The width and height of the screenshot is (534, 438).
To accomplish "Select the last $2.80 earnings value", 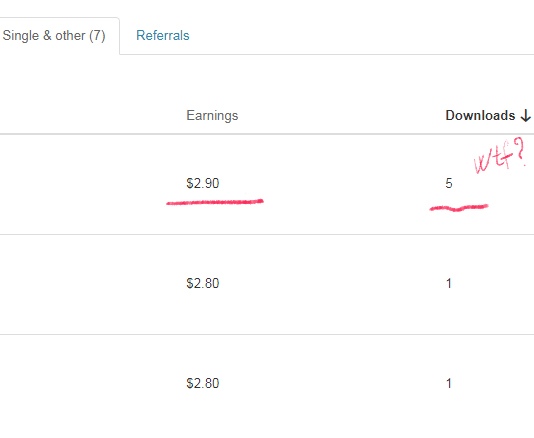I will pyautogui.click(x=203, y=384).
